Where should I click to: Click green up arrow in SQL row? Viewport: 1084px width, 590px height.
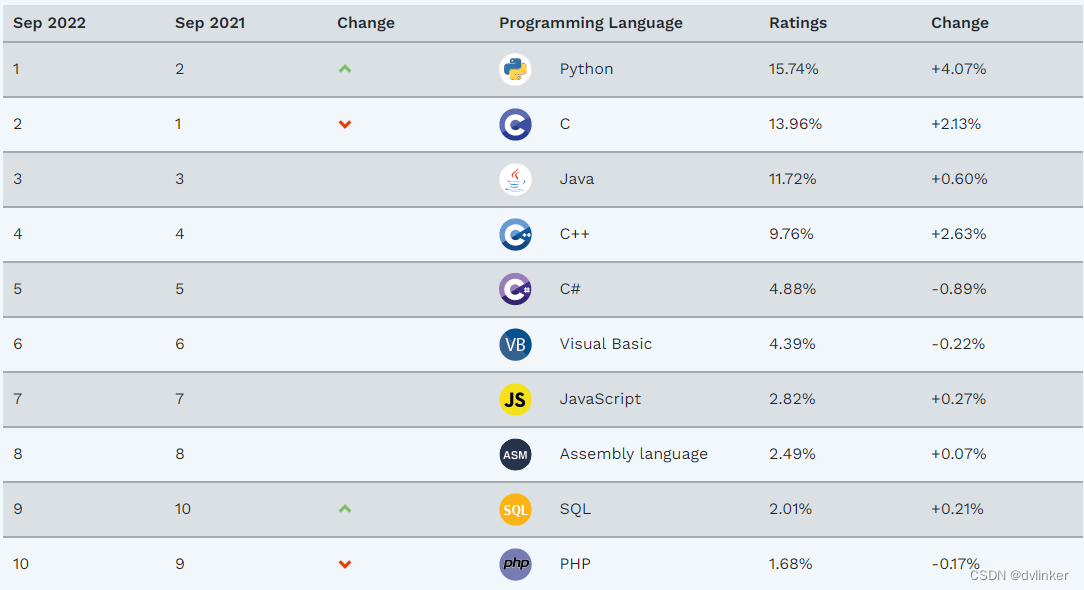click(345, 509)
